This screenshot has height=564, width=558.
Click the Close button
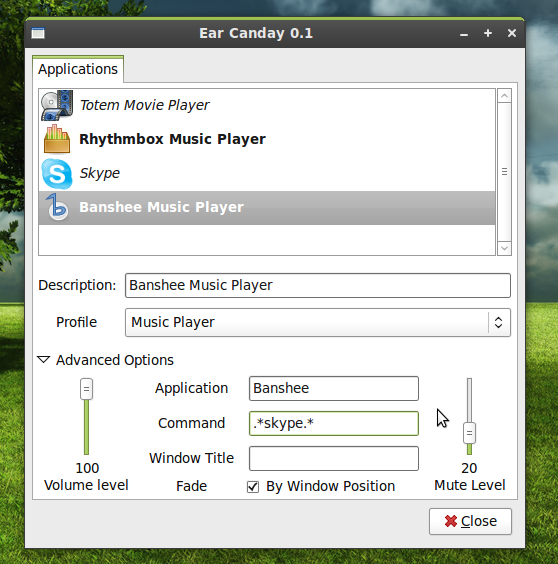(x=470, y=521)
